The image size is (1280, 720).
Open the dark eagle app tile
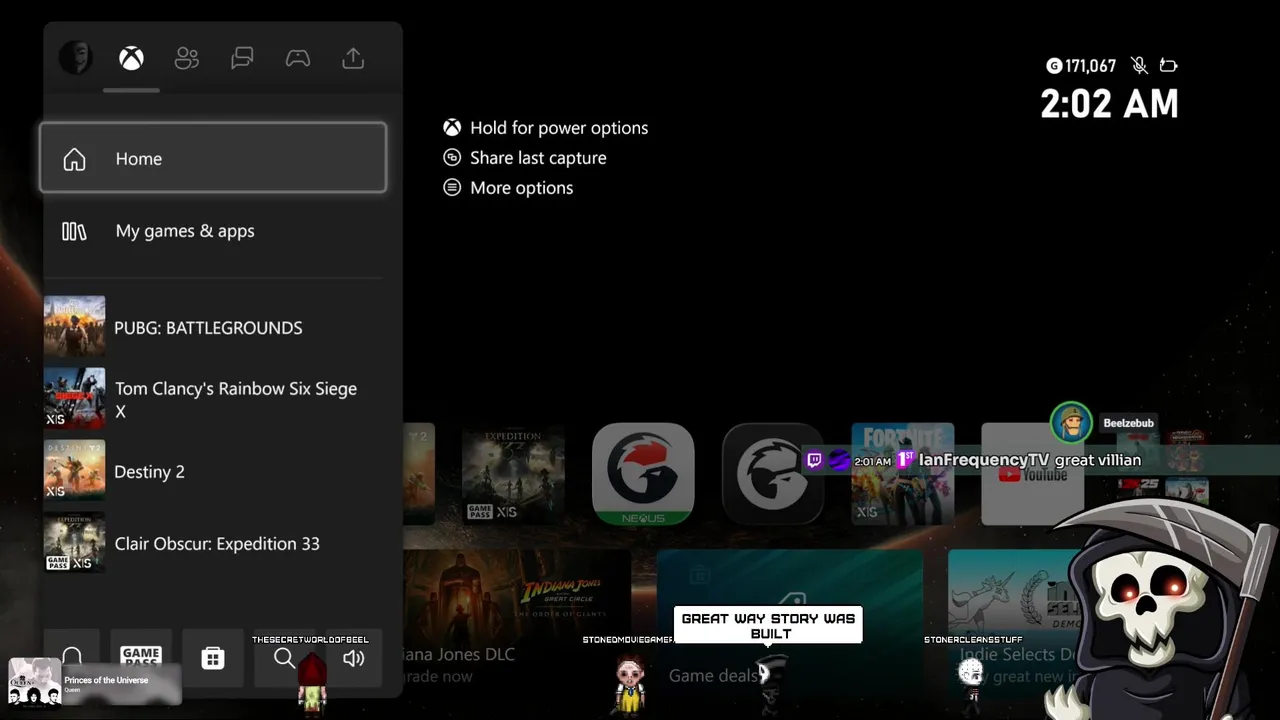[772, 474]
